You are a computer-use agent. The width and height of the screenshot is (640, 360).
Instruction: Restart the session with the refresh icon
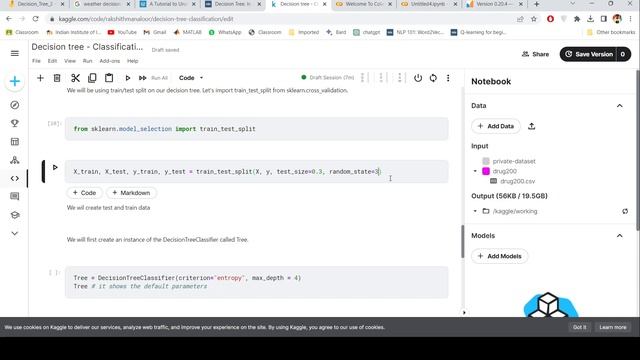(433, 78)
